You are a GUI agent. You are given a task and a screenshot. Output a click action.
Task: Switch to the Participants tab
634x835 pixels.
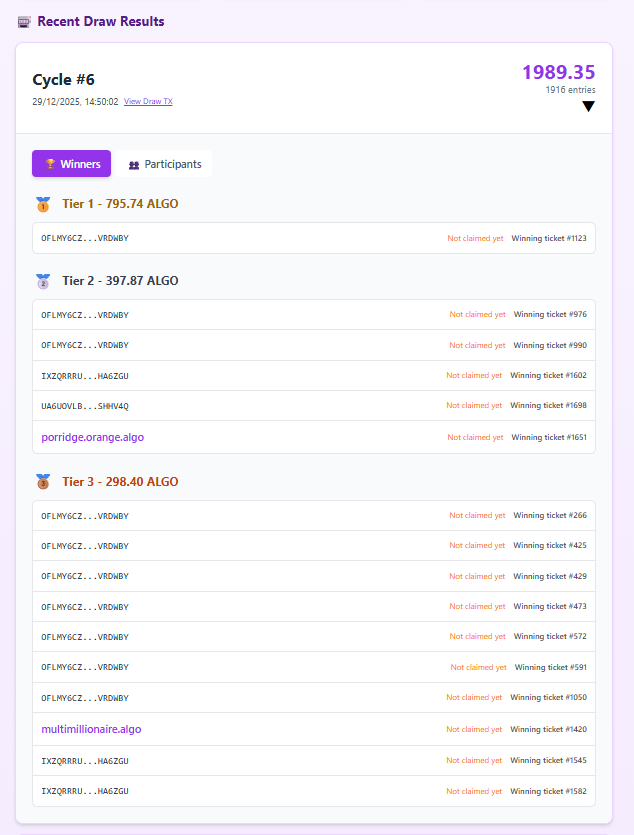164,163
